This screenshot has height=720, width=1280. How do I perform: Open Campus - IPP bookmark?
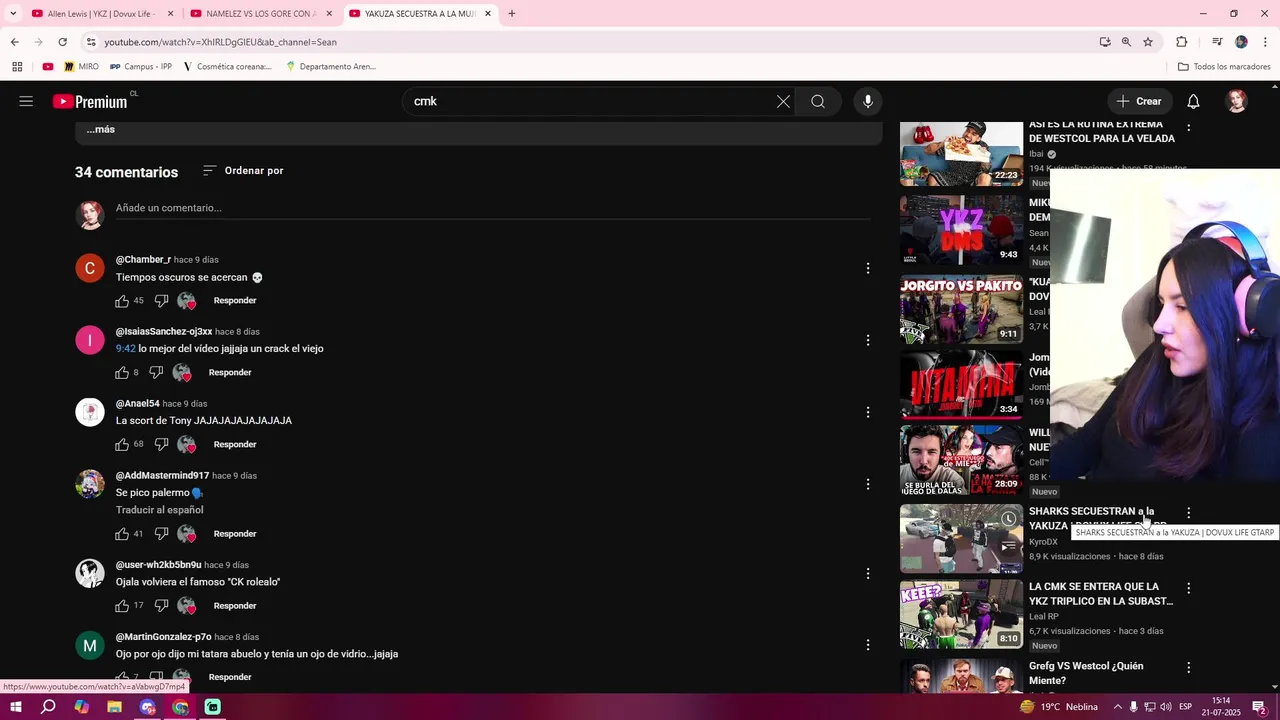141,67
